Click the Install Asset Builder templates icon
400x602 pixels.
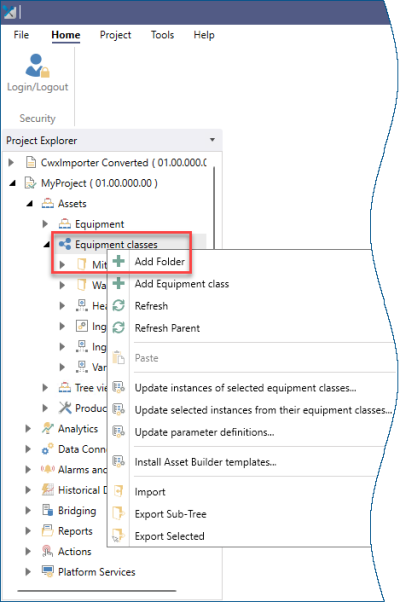pyautogui.click(x=119, y=461)
